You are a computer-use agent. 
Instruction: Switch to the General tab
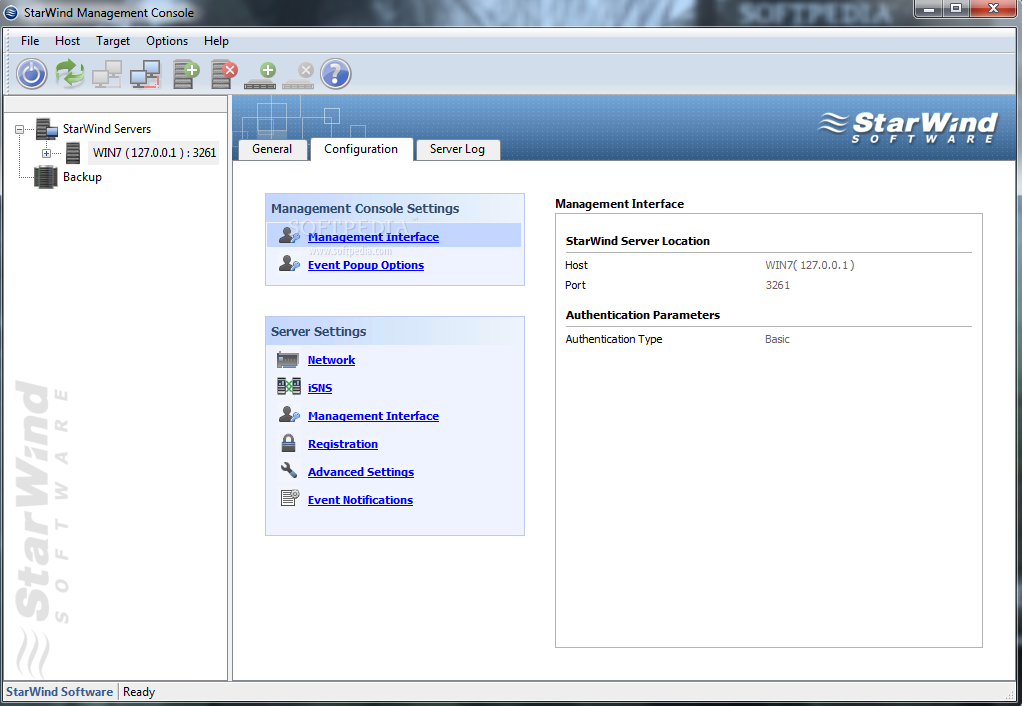[272, 149]
